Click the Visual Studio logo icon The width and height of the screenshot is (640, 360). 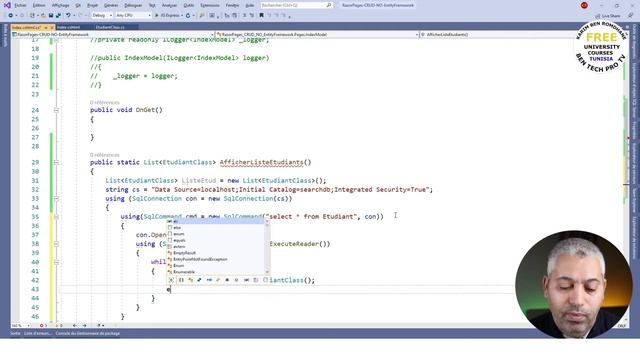7,5
